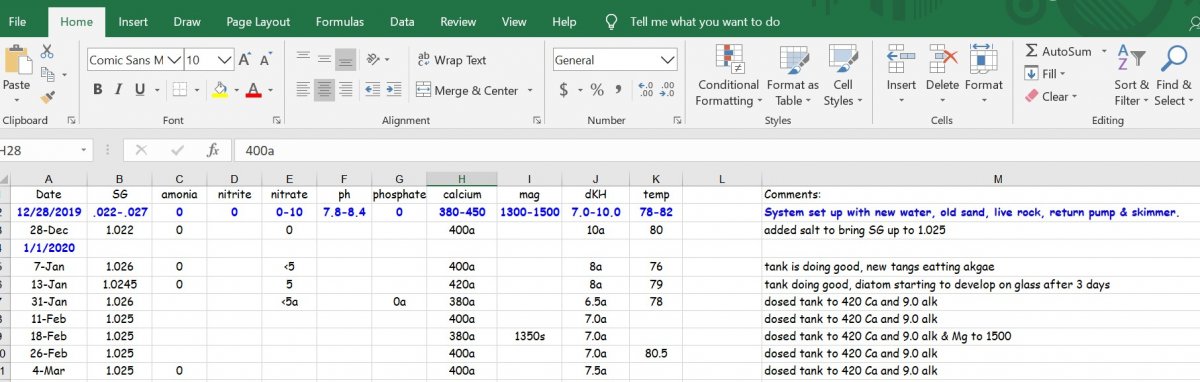Click Increase Decimal icon
This screenshot has width=1200, height=382.
[x=645, y=90]
